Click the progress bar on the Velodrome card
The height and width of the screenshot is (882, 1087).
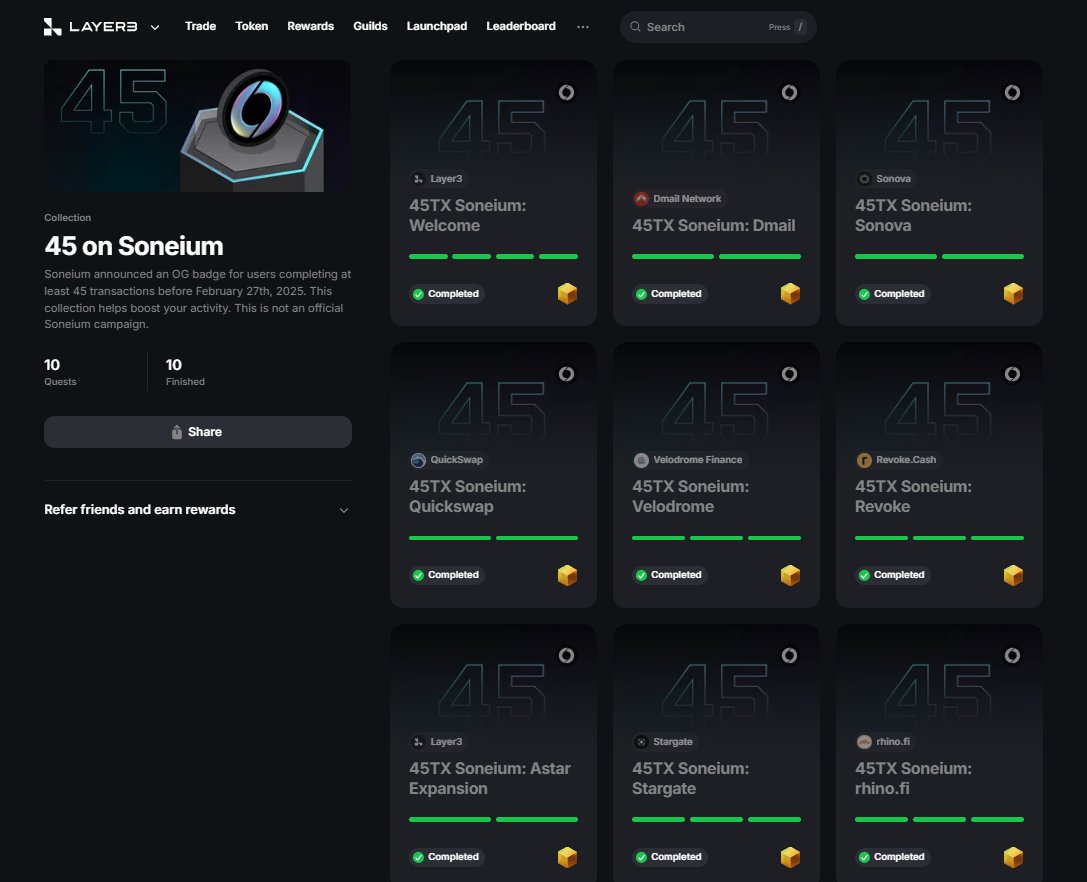716,538
